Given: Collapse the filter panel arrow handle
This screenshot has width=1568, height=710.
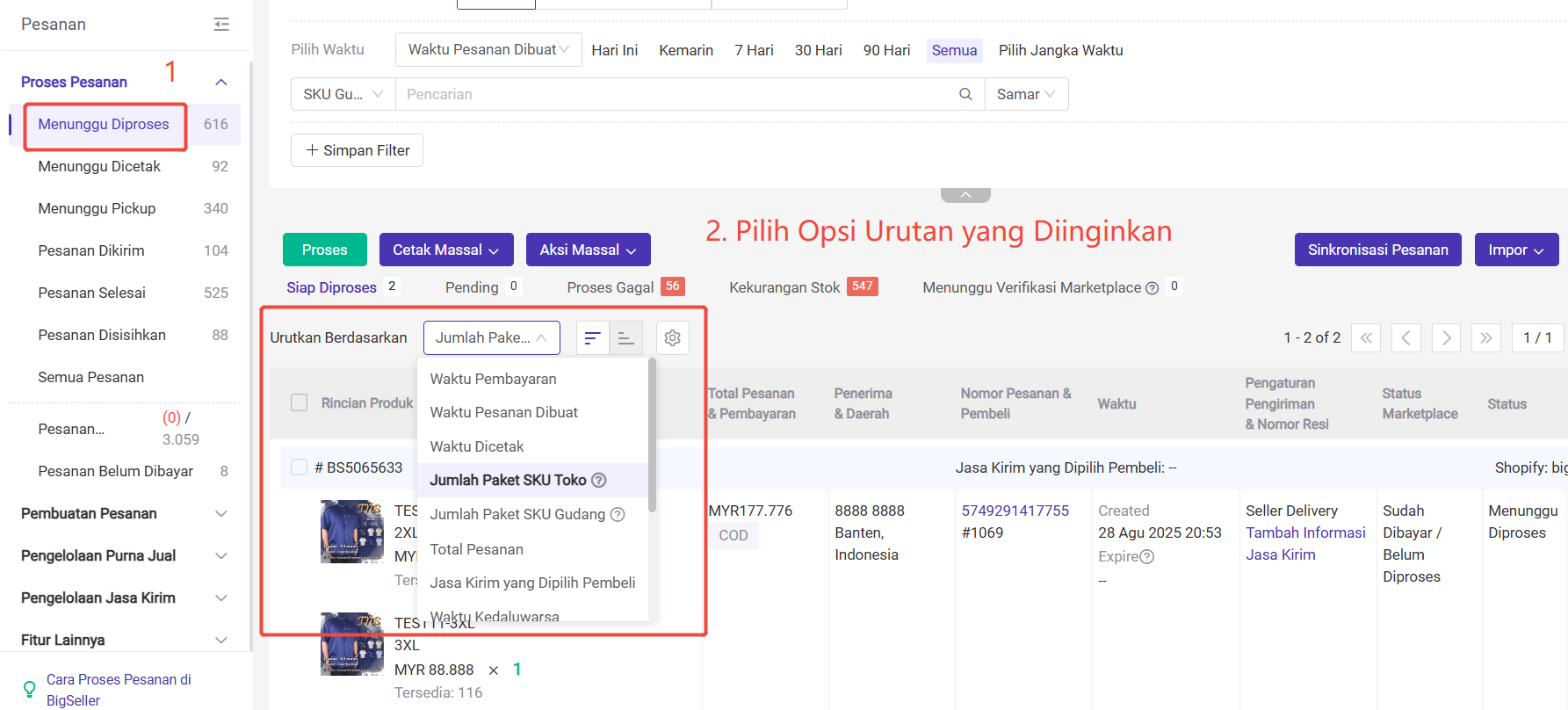Looking at the screenshot, I should tap(965, 195).
